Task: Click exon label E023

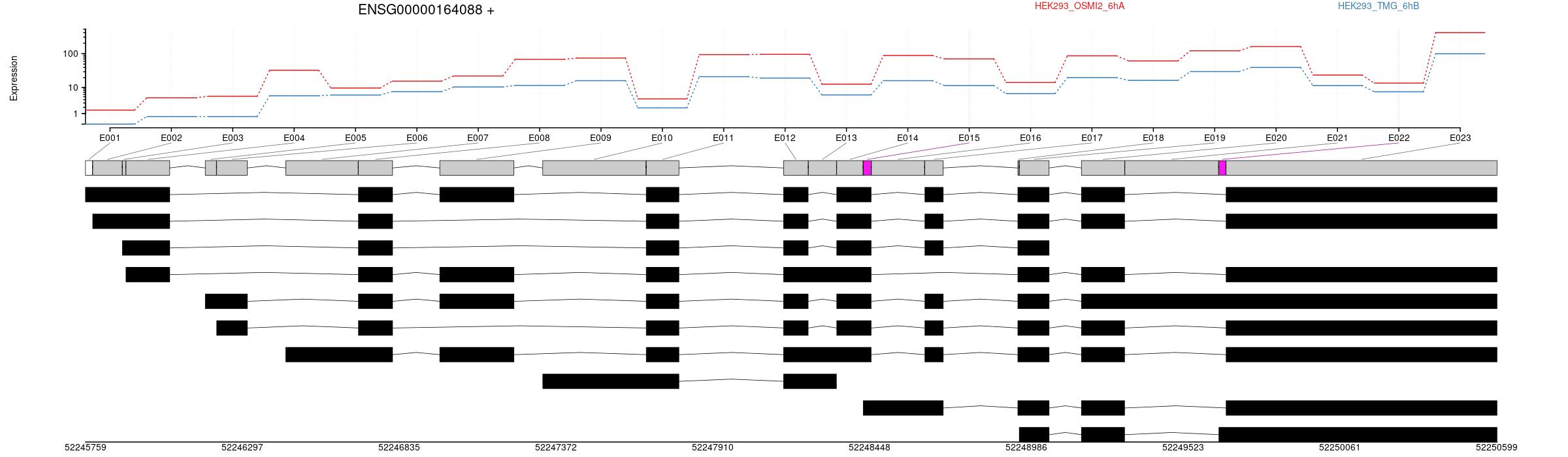Action: pyautogui.click(x=1460, y=138)
